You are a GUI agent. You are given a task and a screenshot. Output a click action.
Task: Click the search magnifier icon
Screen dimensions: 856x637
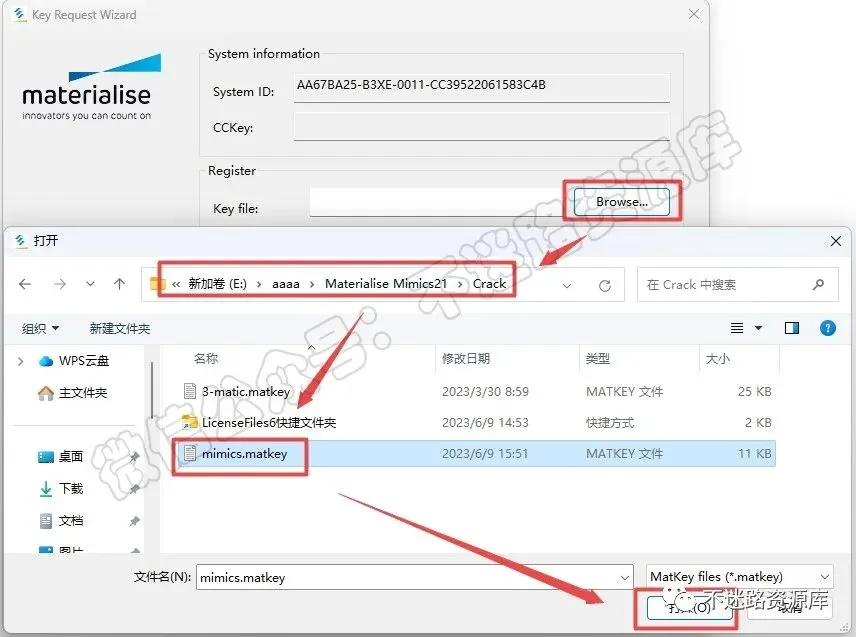pyautogui.click(x=818, y=284)
